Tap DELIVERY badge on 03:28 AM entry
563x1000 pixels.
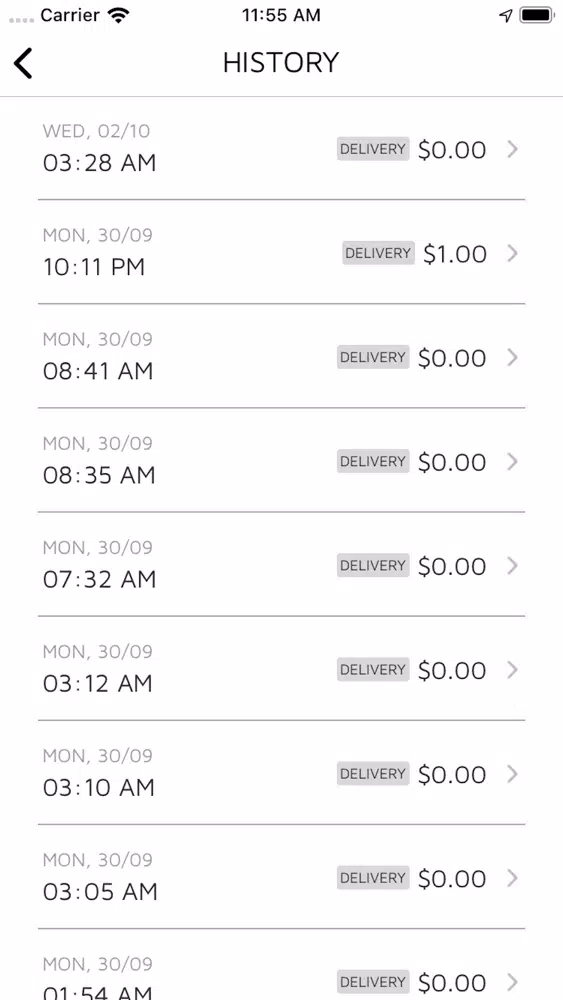(373, 149)
